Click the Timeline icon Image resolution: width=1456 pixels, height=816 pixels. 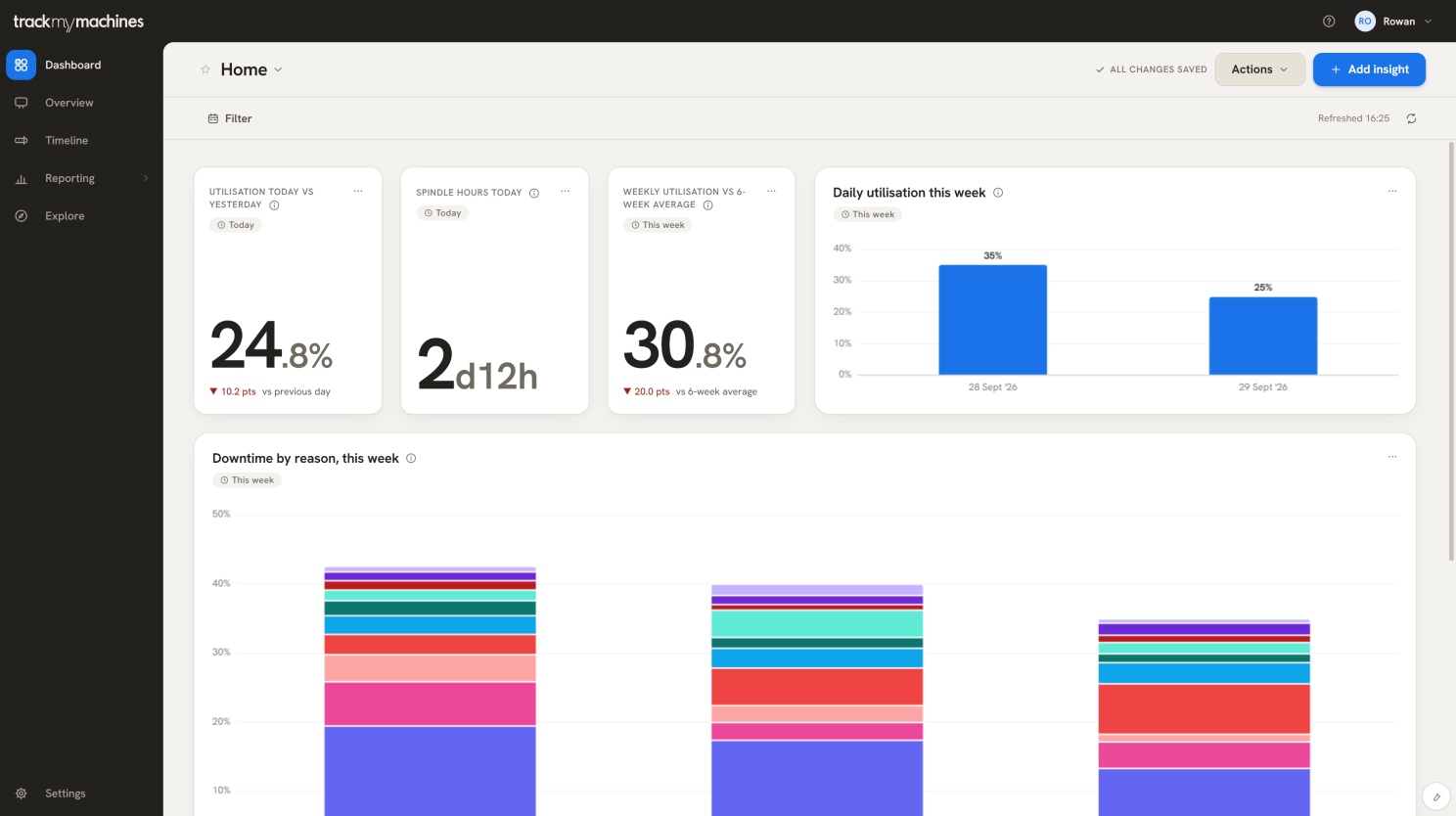click(x=22, y=141)
